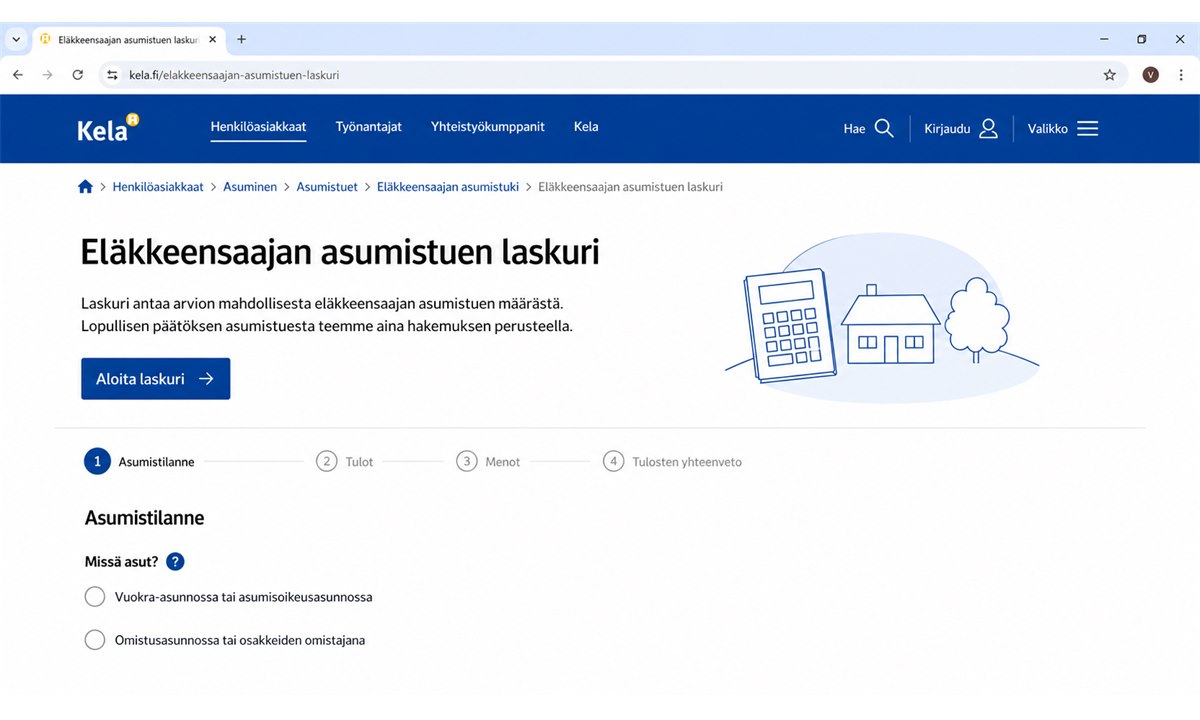Click the Kela logo

point(108,128)
